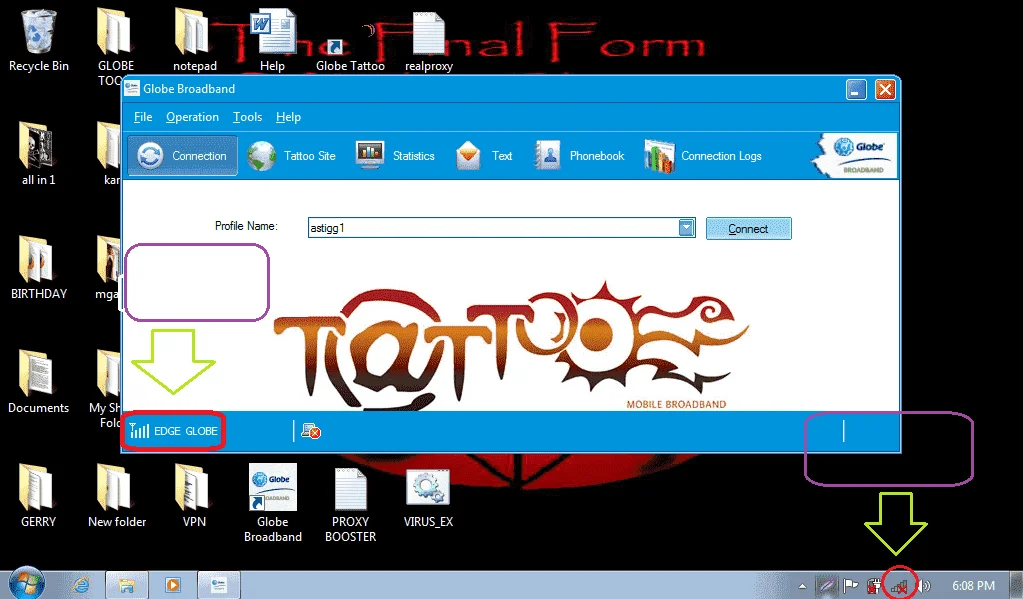Select the Documents folder icon

38,373
